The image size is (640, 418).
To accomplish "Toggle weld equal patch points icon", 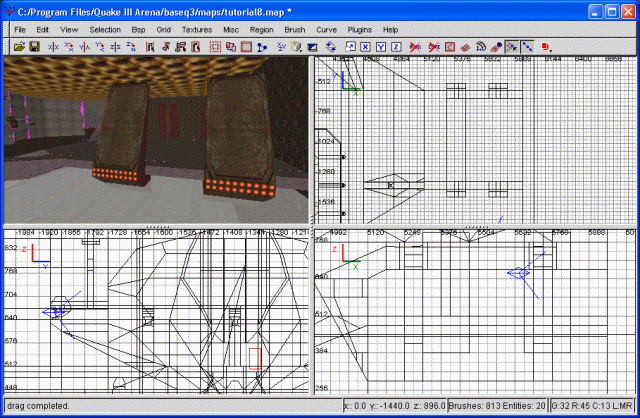I will click(511, 47).
